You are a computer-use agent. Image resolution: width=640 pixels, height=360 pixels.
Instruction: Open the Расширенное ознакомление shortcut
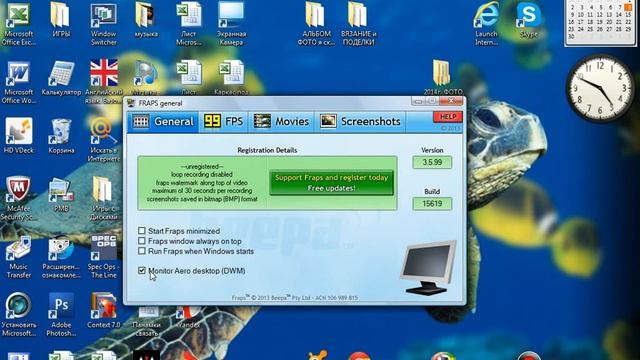(x=61, y=257)
